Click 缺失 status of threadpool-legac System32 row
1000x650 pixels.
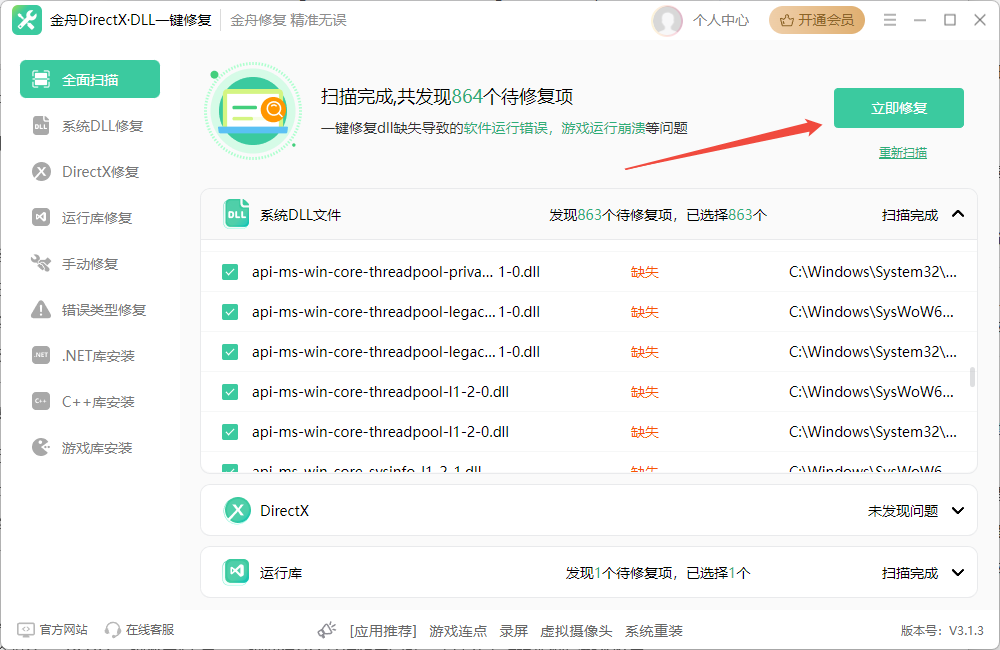coord(645,352)
